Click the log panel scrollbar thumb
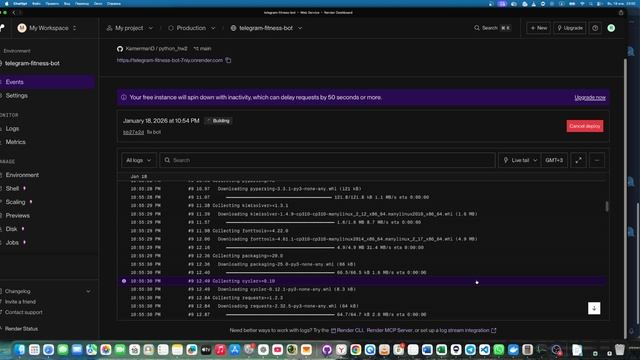Viewport: 640px width, 360px height. point(607,207)
